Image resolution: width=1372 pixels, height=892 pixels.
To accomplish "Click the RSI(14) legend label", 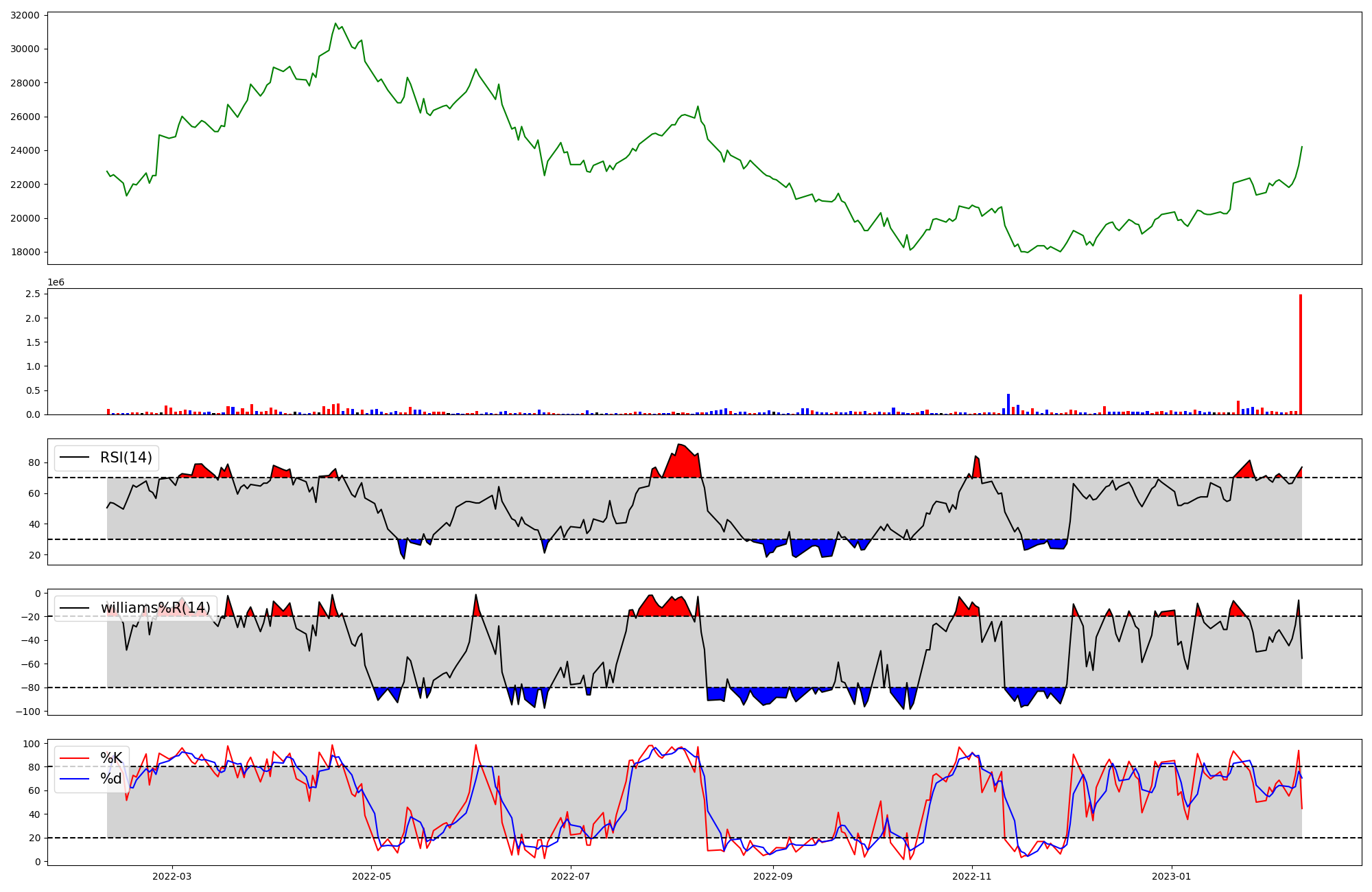I will tap(126, 458).
